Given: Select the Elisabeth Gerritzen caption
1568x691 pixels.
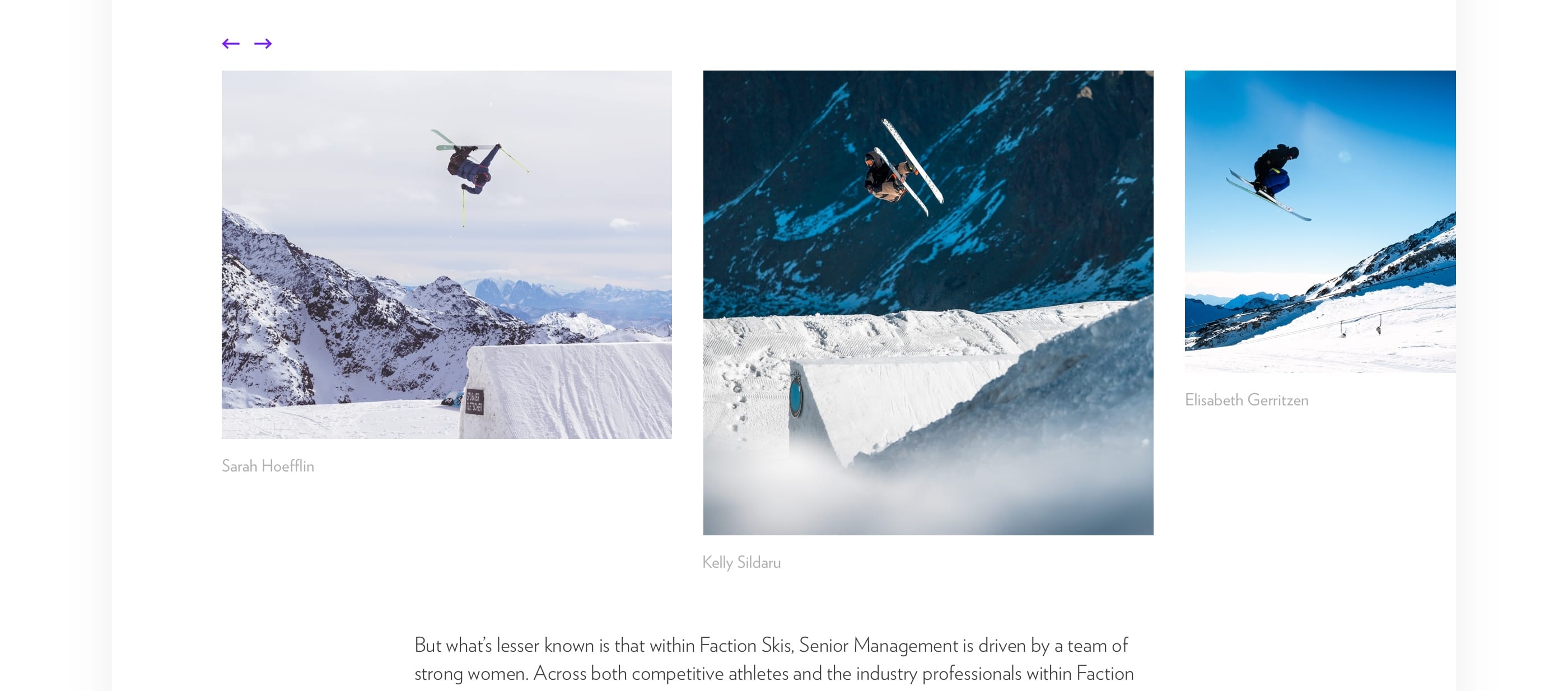Looking at the screenshot, I should click(1247, 400).
